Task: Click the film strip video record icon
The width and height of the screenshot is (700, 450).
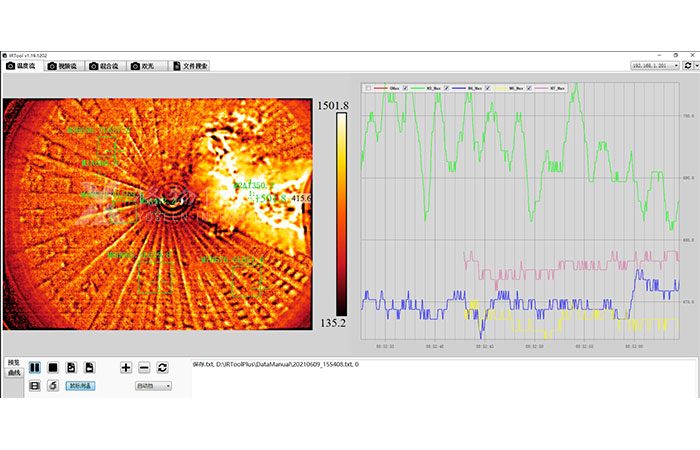Action: (35, 385)
